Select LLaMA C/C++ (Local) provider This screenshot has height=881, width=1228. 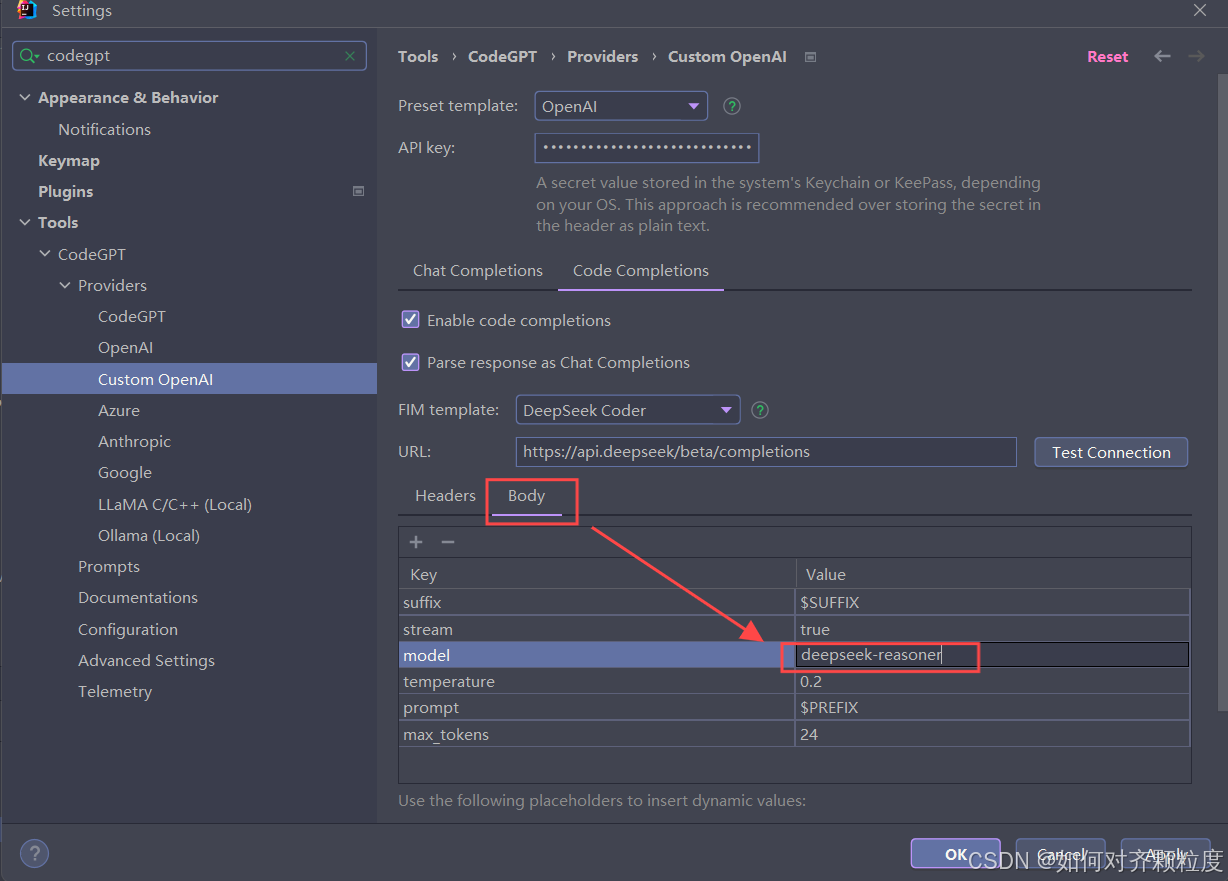175,504
